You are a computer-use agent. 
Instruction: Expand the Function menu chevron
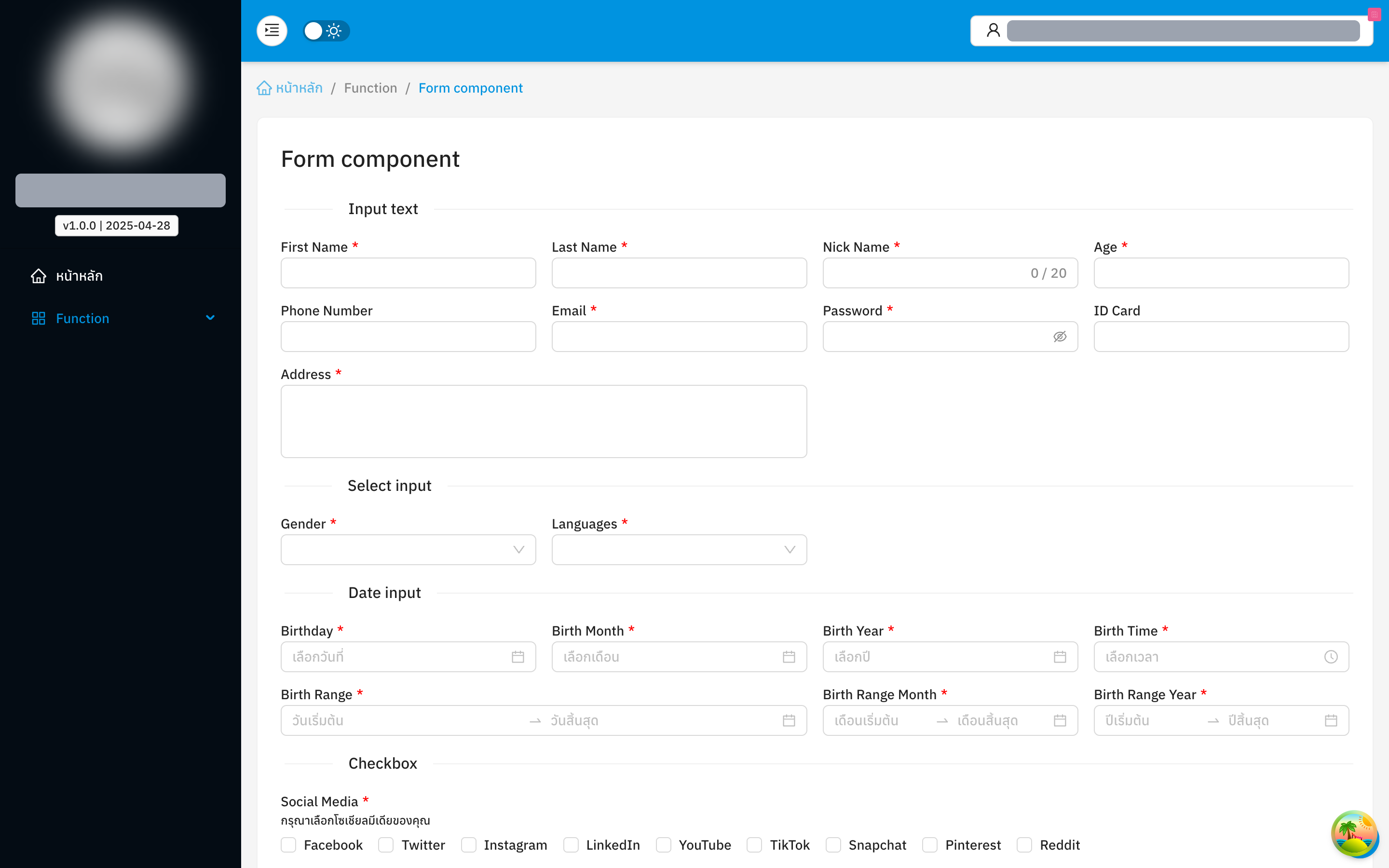pyautogui.click(x=210, y=318)
